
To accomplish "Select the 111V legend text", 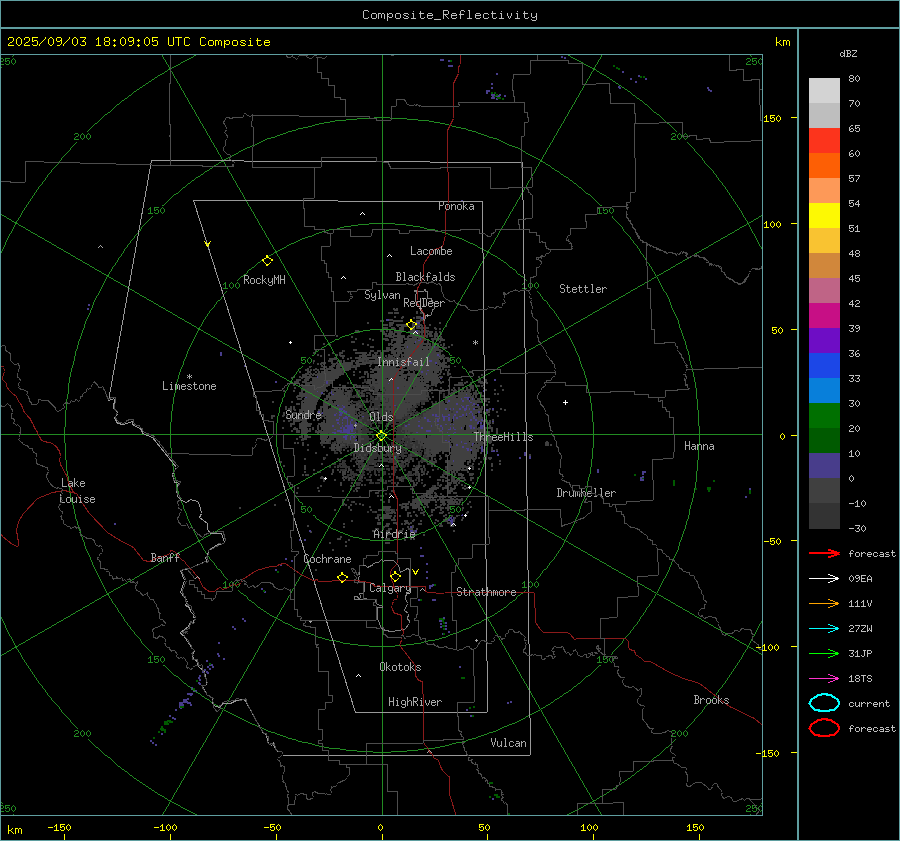I will tap(860, 603).
